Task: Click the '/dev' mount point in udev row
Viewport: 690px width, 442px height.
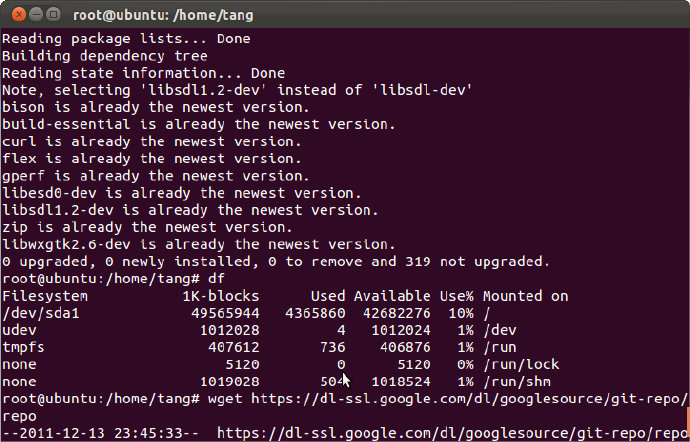Action: point(500,331)
